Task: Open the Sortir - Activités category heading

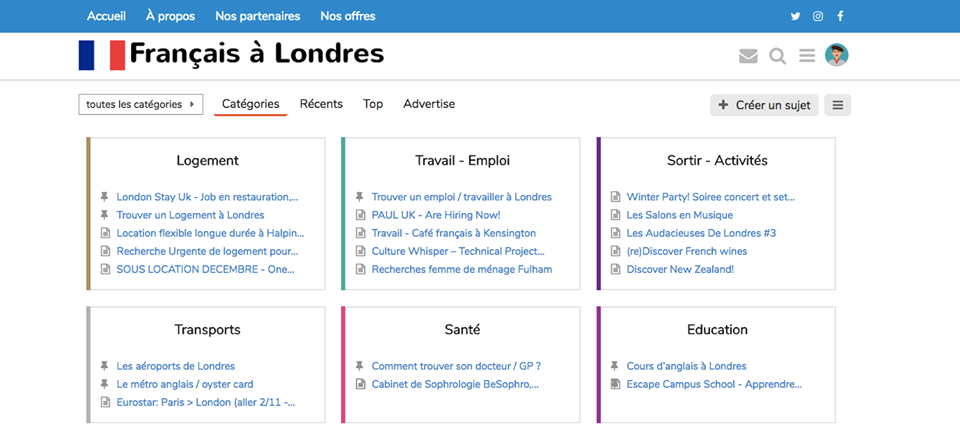Action: [717, 160]
